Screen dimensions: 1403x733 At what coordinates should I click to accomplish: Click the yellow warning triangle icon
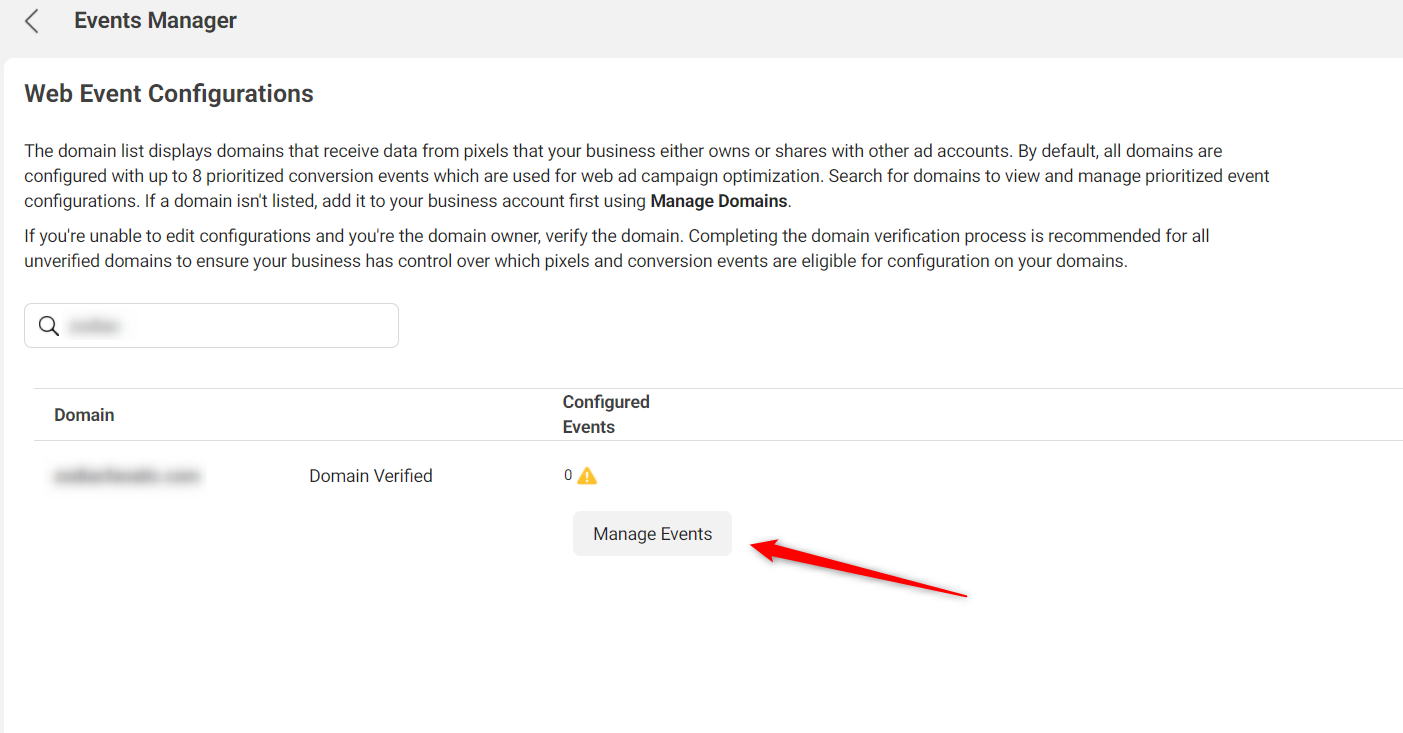[587, 476]
